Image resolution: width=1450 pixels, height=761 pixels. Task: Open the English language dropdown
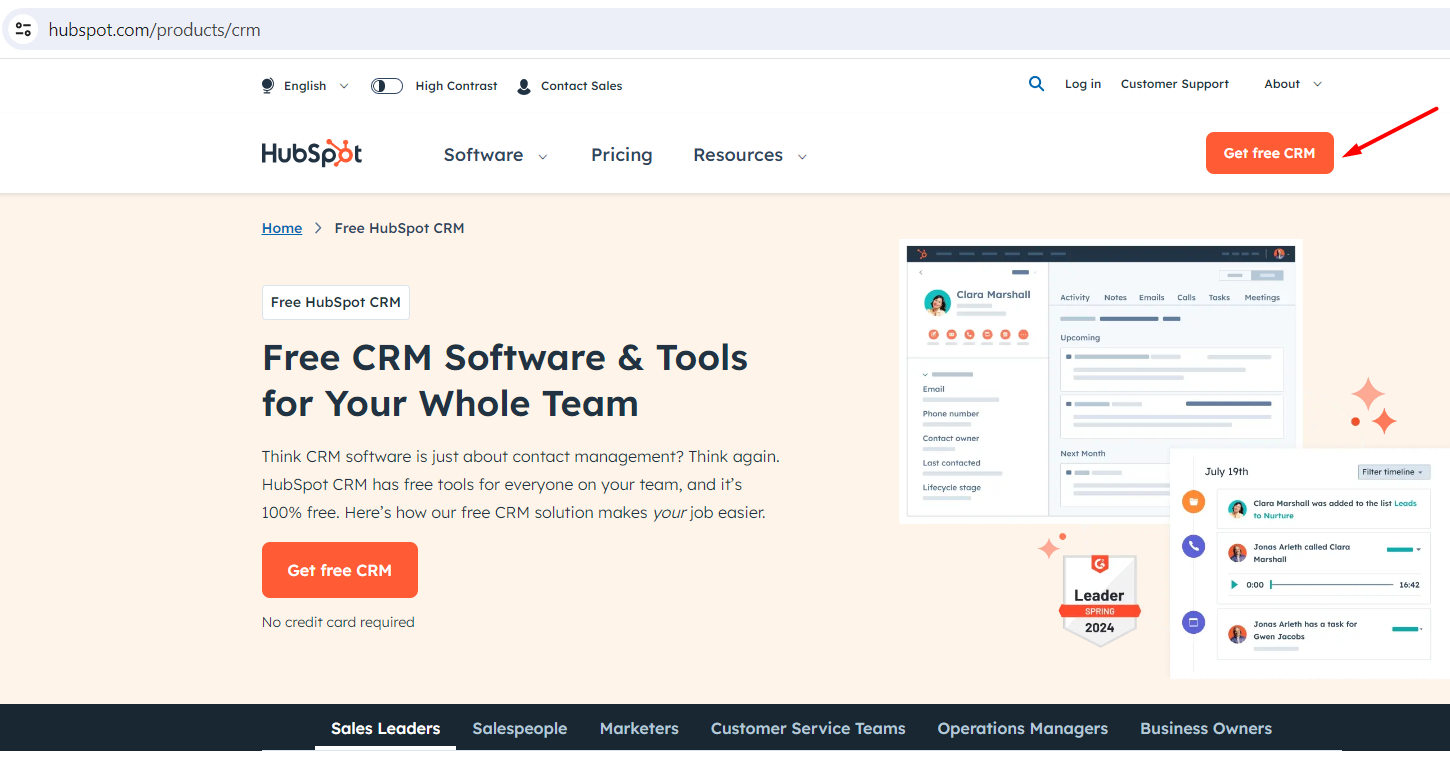click(316, 86)
